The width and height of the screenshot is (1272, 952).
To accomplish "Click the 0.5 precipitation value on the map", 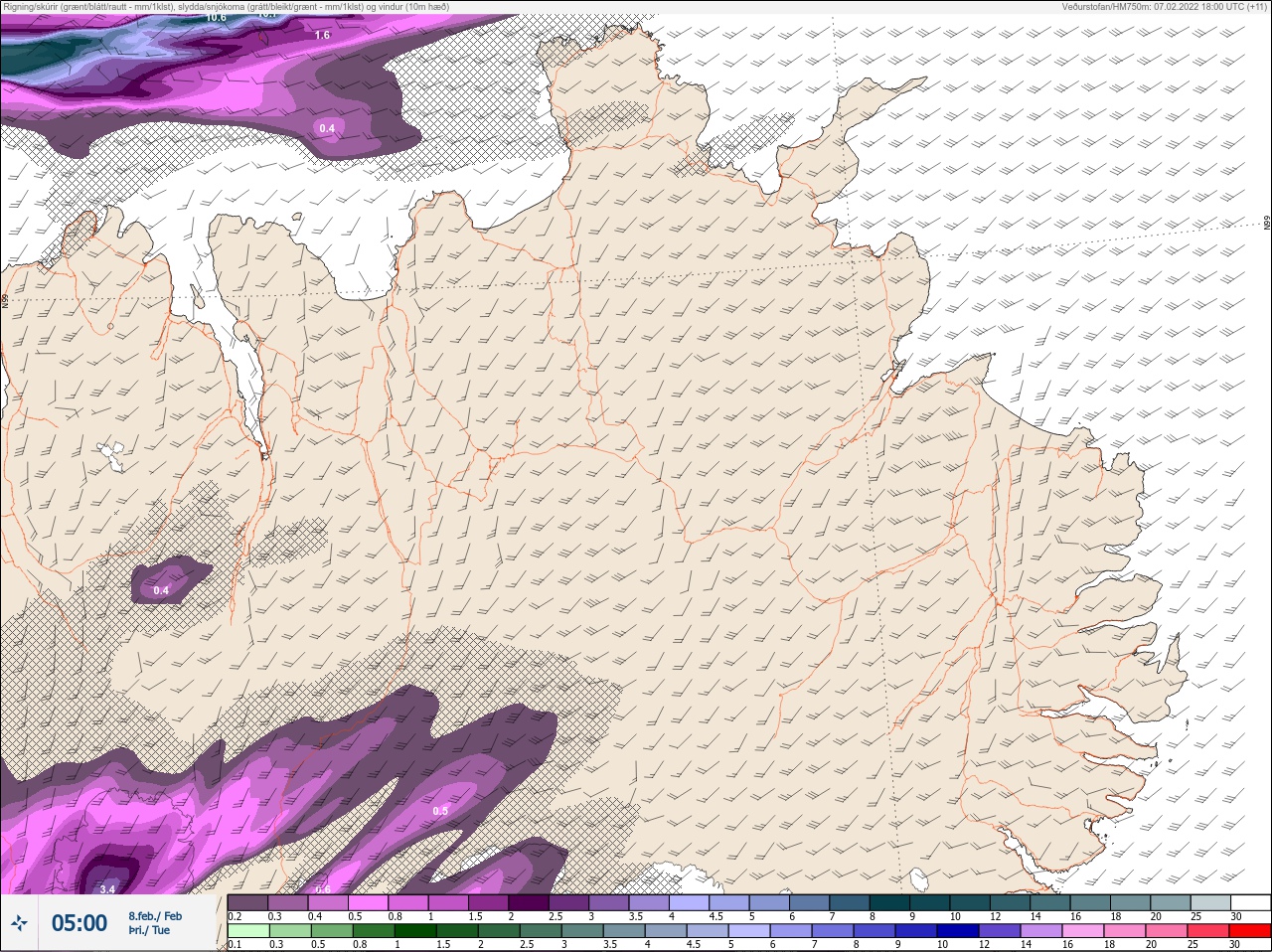I will 440,811.
